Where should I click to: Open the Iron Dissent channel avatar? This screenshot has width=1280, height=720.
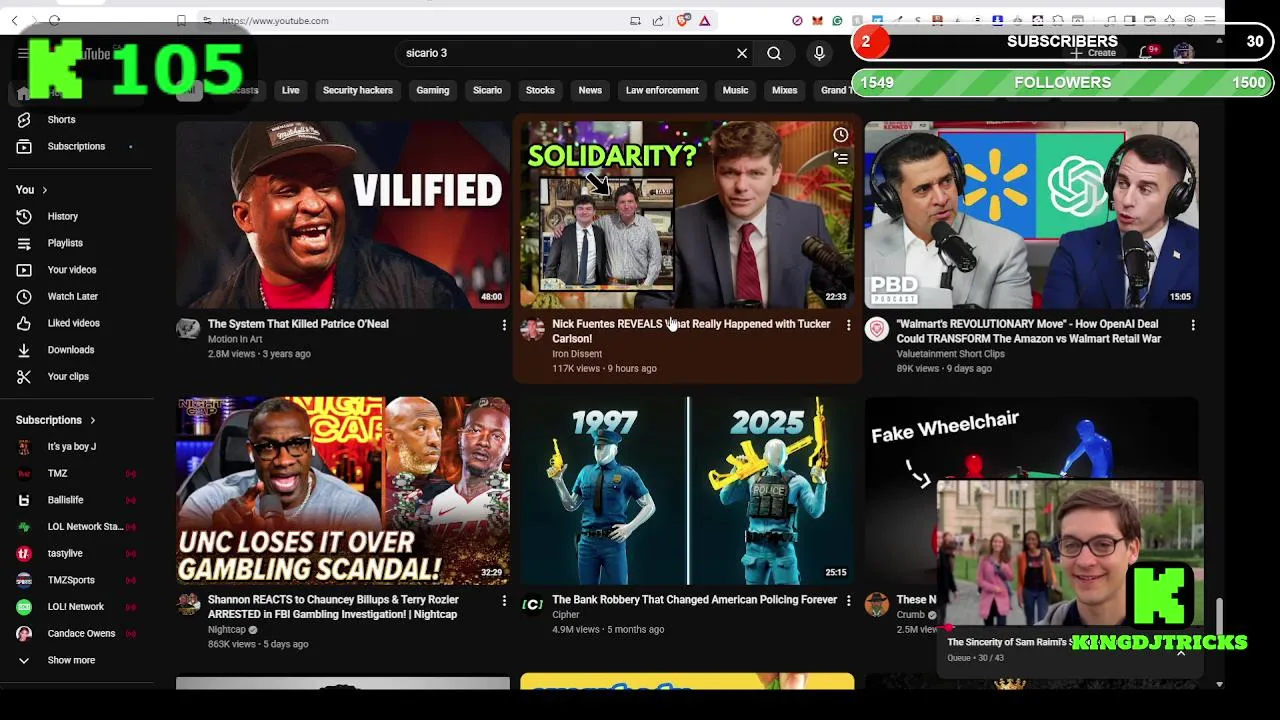[532, 329]
